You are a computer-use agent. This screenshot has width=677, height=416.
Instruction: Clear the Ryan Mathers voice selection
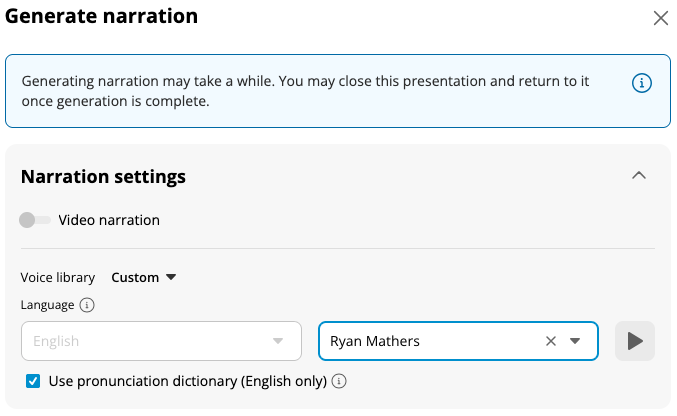[x=550, y=341]
